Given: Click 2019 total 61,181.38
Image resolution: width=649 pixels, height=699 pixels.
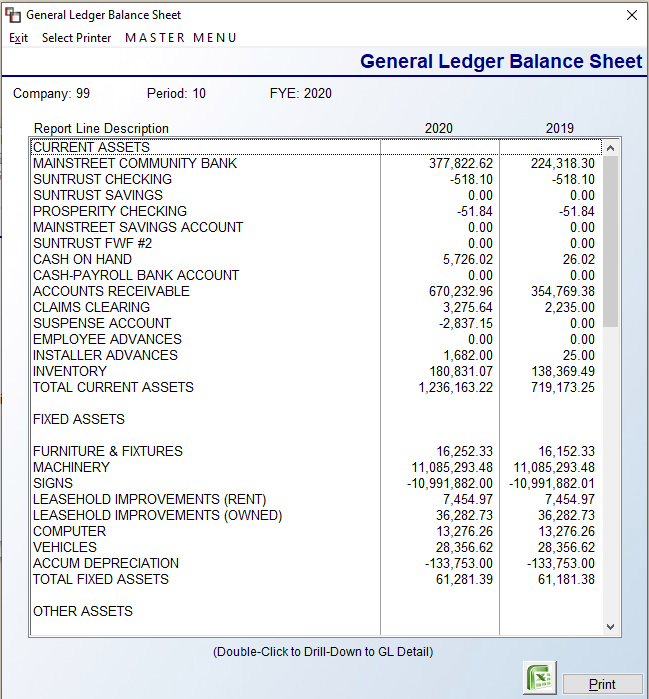Looking at the screenshot, I should 567,580.
